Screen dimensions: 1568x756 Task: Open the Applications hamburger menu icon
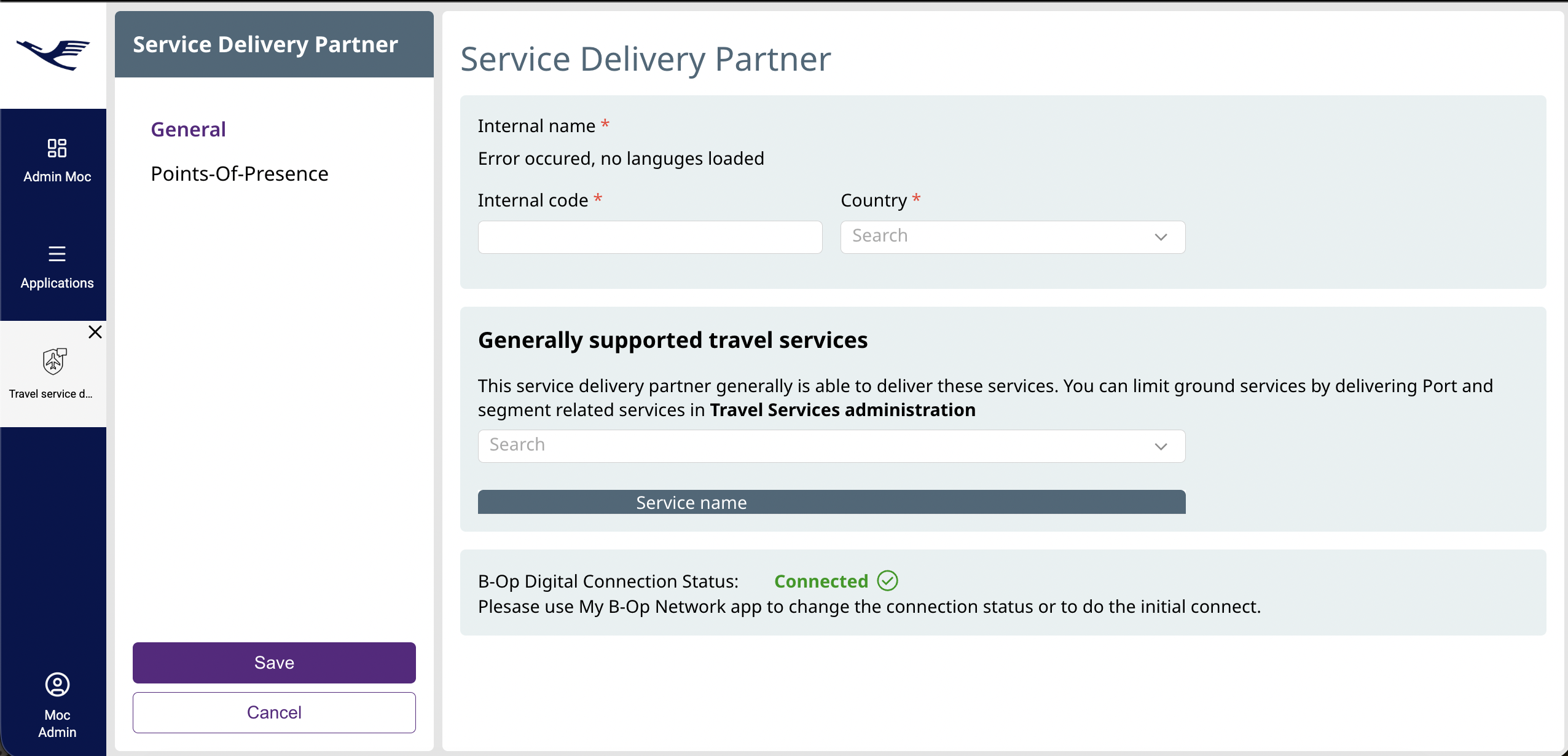[x=57, y=254]
